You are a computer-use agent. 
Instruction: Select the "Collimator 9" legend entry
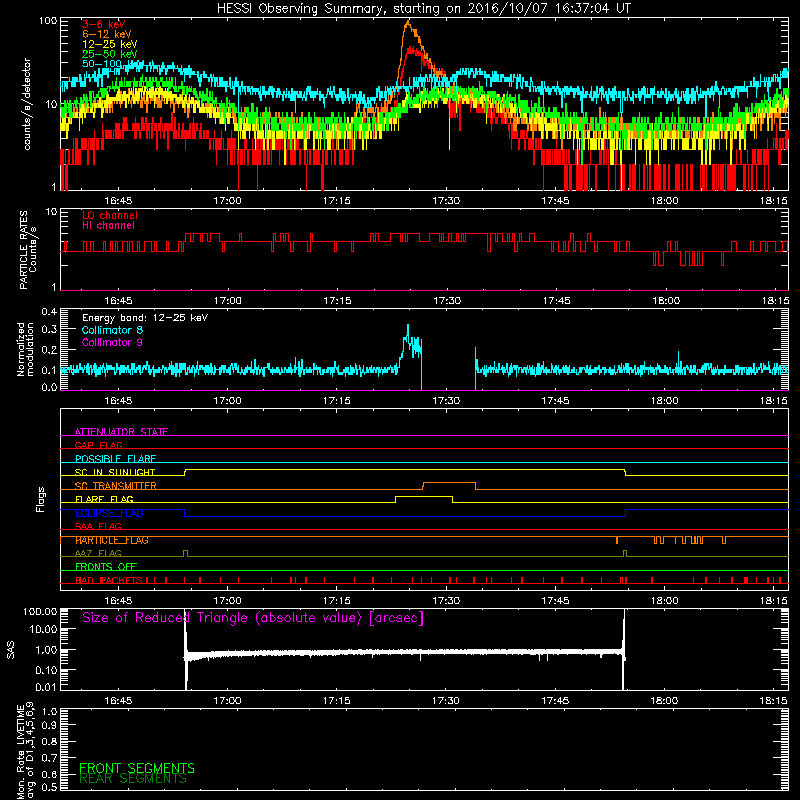point(113,342)
